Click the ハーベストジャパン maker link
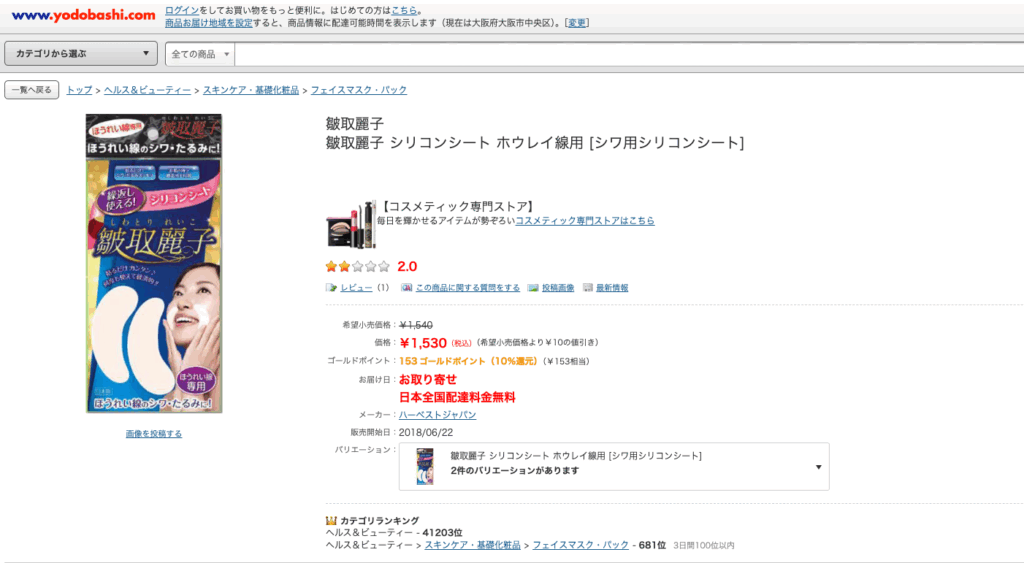The image size is (1024, 563). [438, 415]
